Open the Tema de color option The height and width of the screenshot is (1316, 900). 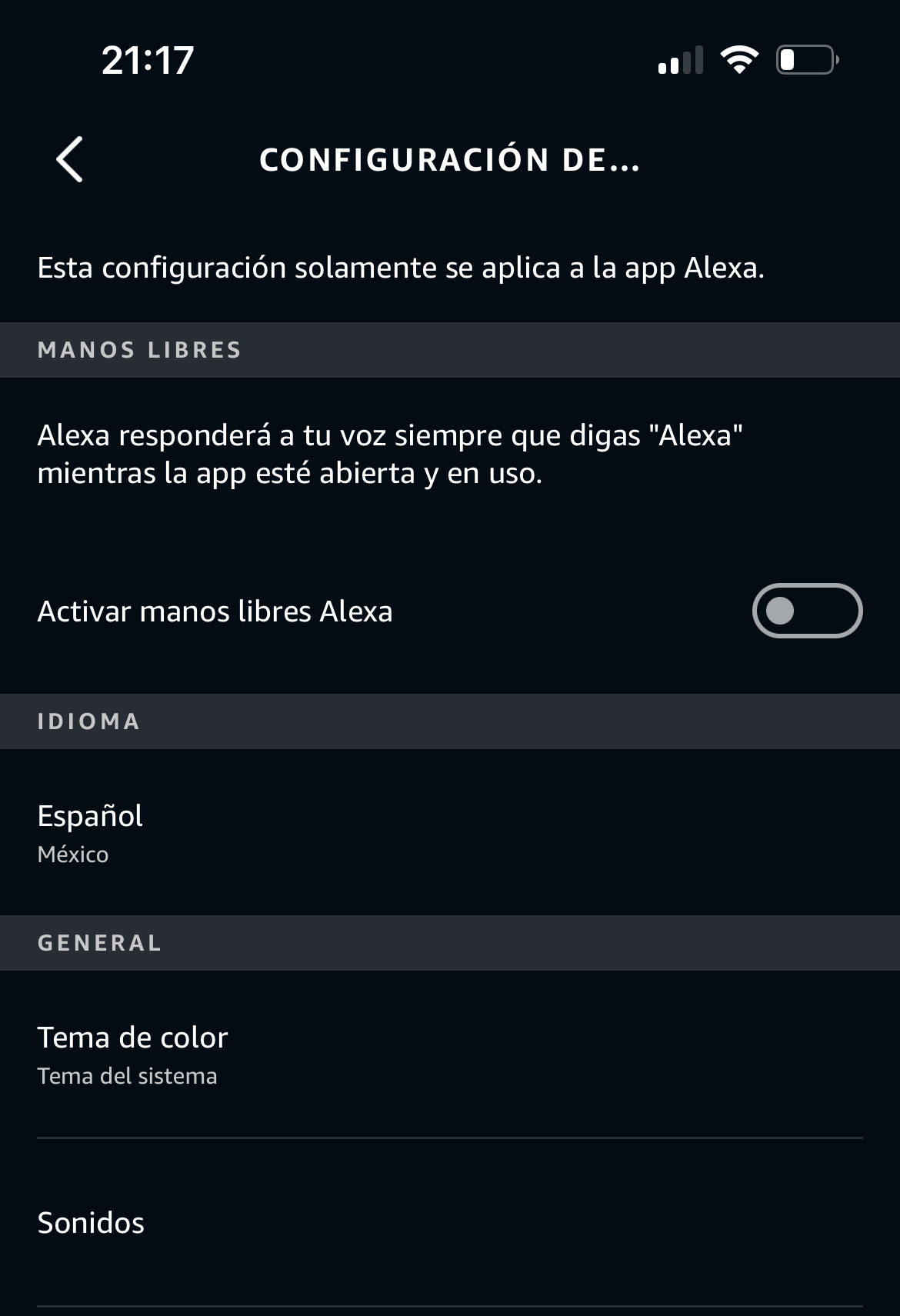click(132, 1038)
